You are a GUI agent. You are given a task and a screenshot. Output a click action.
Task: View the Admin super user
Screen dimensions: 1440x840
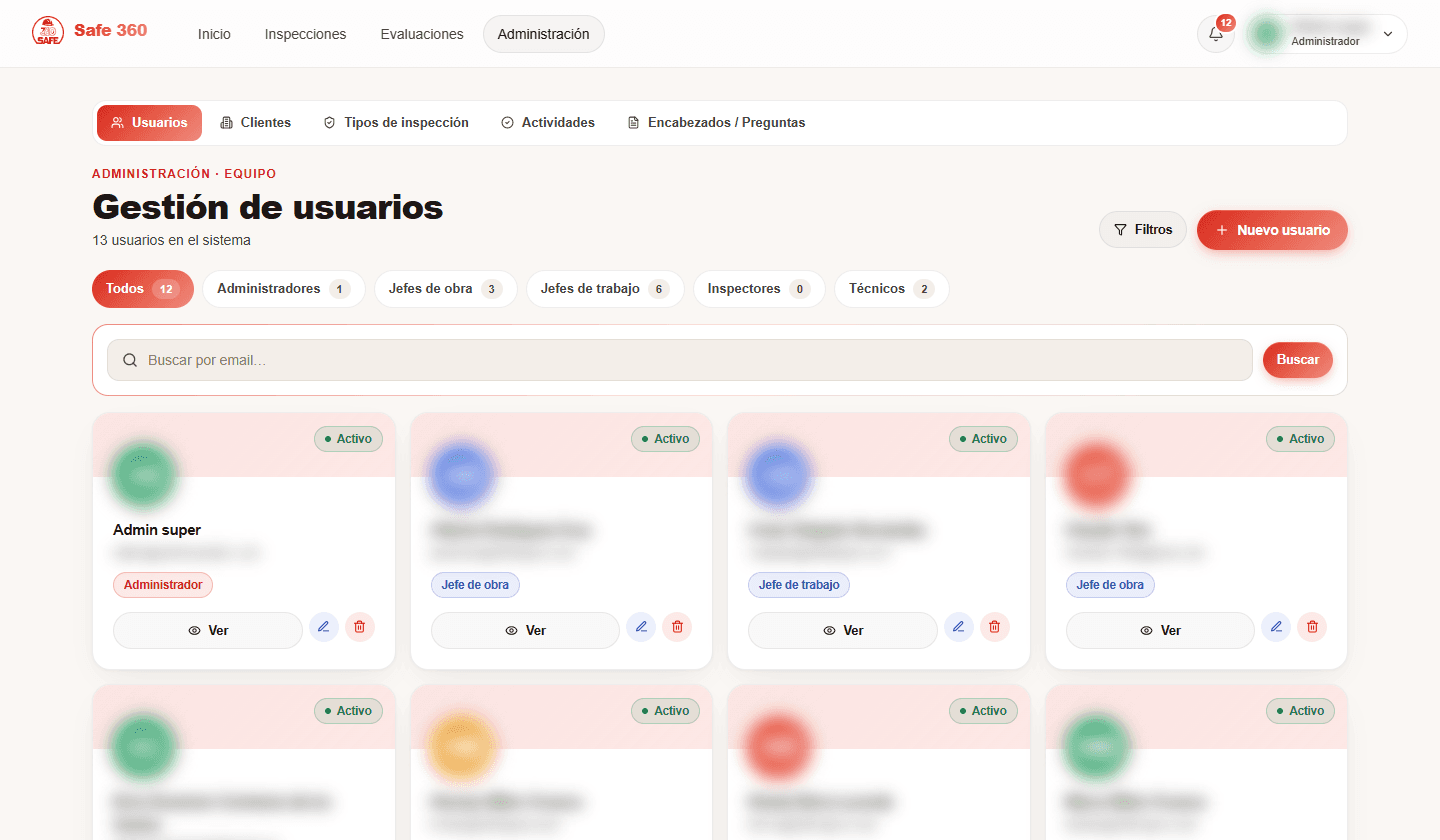point(208,631)
